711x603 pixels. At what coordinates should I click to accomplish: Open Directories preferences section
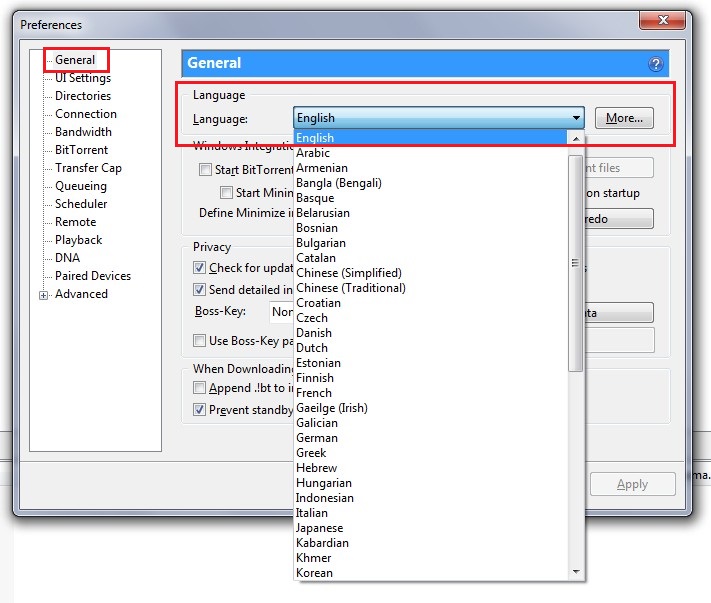[83, 96]
